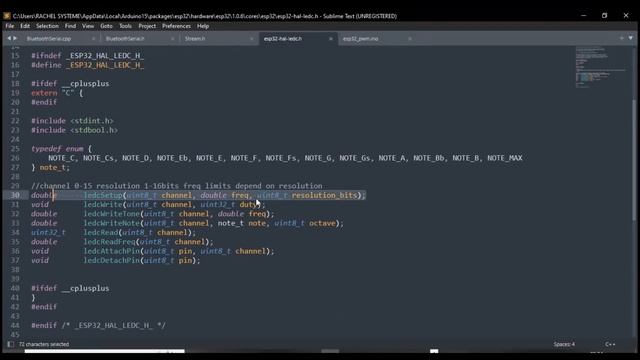Click the comment '//channel 0-15 resolution' line
Screen dimensions: 640x360
177,186
